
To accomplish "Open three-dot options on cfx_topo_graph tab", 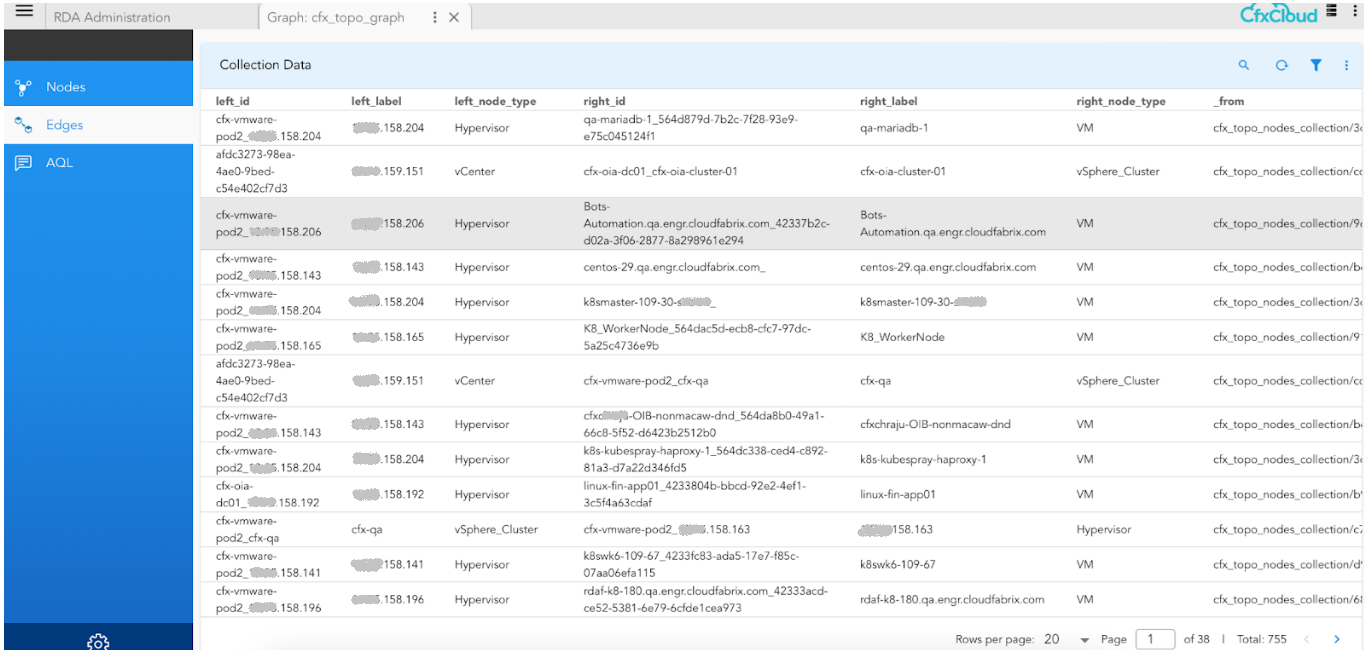I will point(433,17).
